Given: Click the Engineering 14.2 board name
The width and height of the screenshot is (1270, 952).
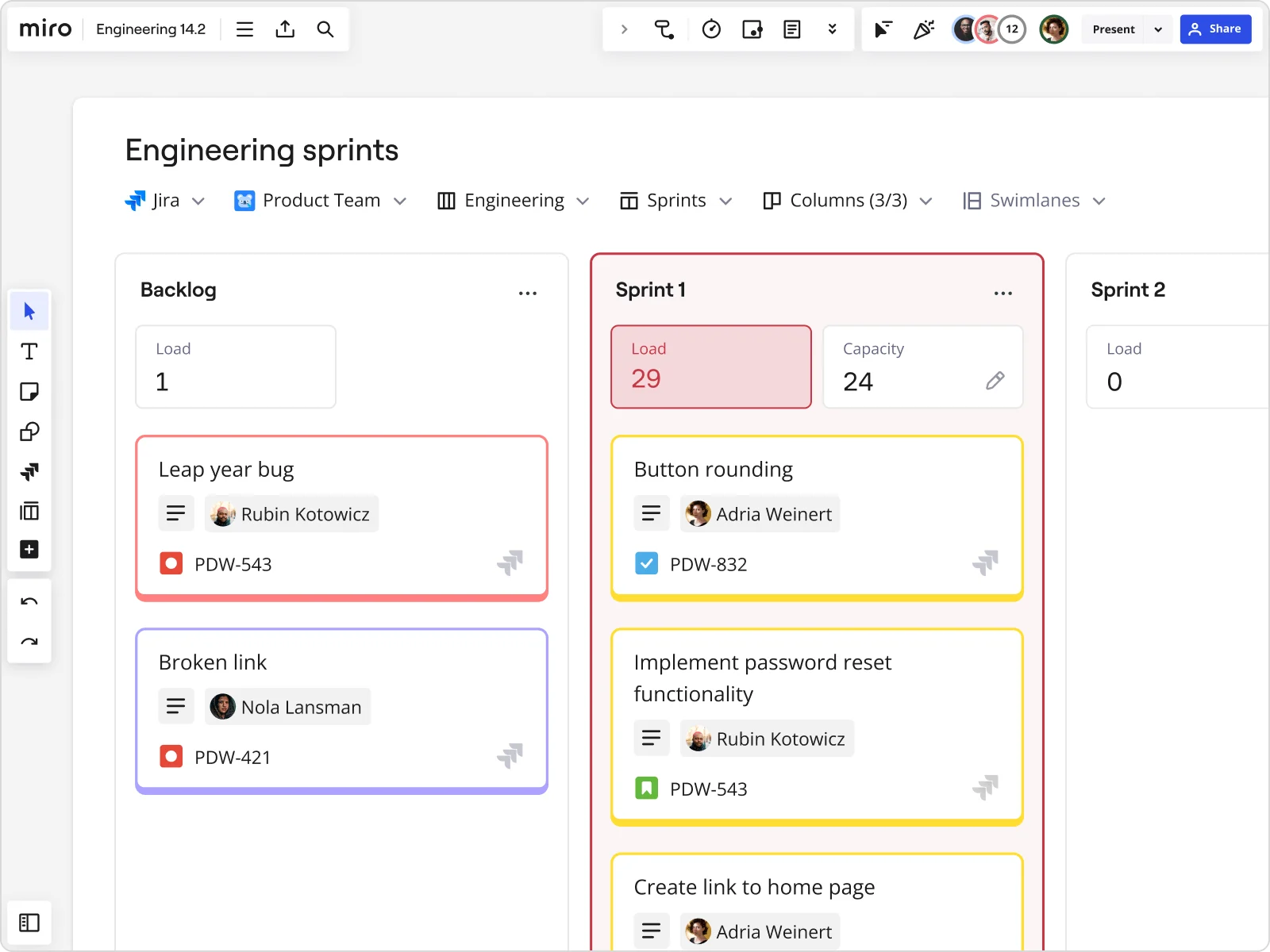Looking at the screenshot, I should coord(151,29).
